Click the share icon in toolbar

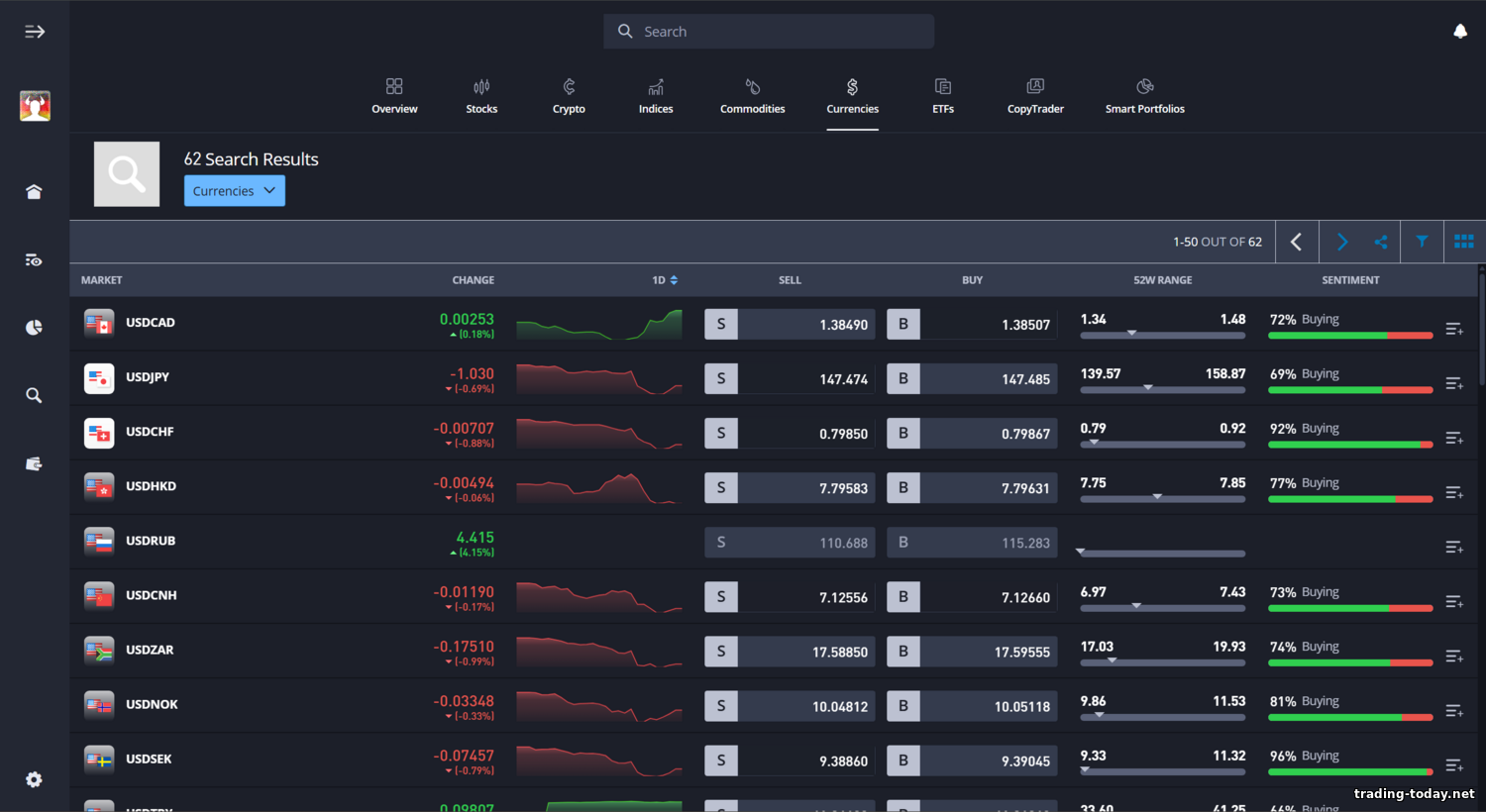tap(1380, 242)
